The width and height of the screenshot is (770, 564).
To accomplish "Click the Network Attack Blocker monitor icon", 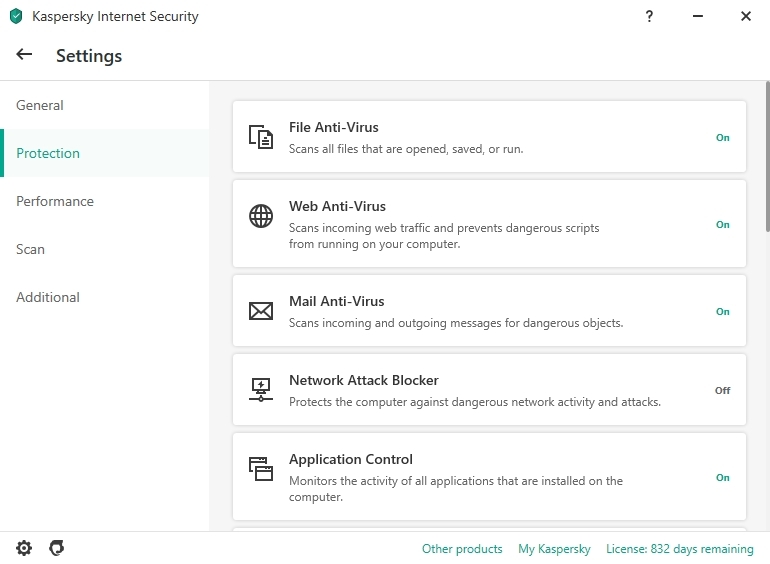I will 261,389.
